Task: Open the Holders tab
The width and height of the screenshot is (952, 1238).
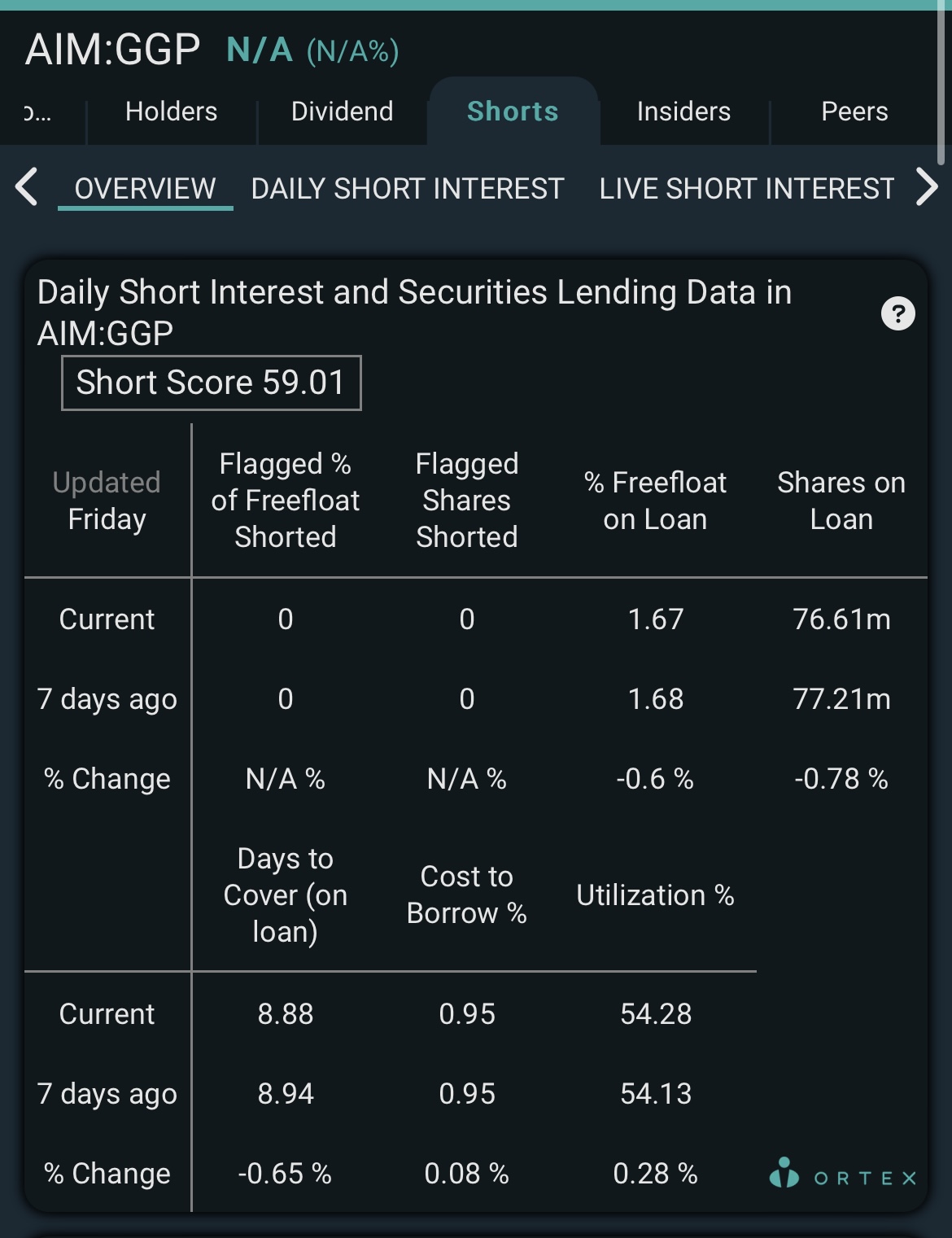Action: coord(172,112)
